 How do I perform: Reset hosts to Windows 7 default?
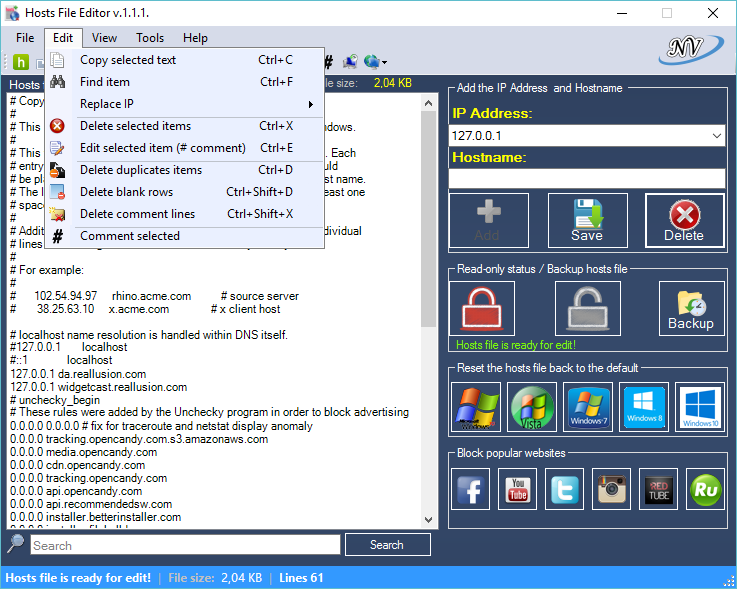coord(588,407)
